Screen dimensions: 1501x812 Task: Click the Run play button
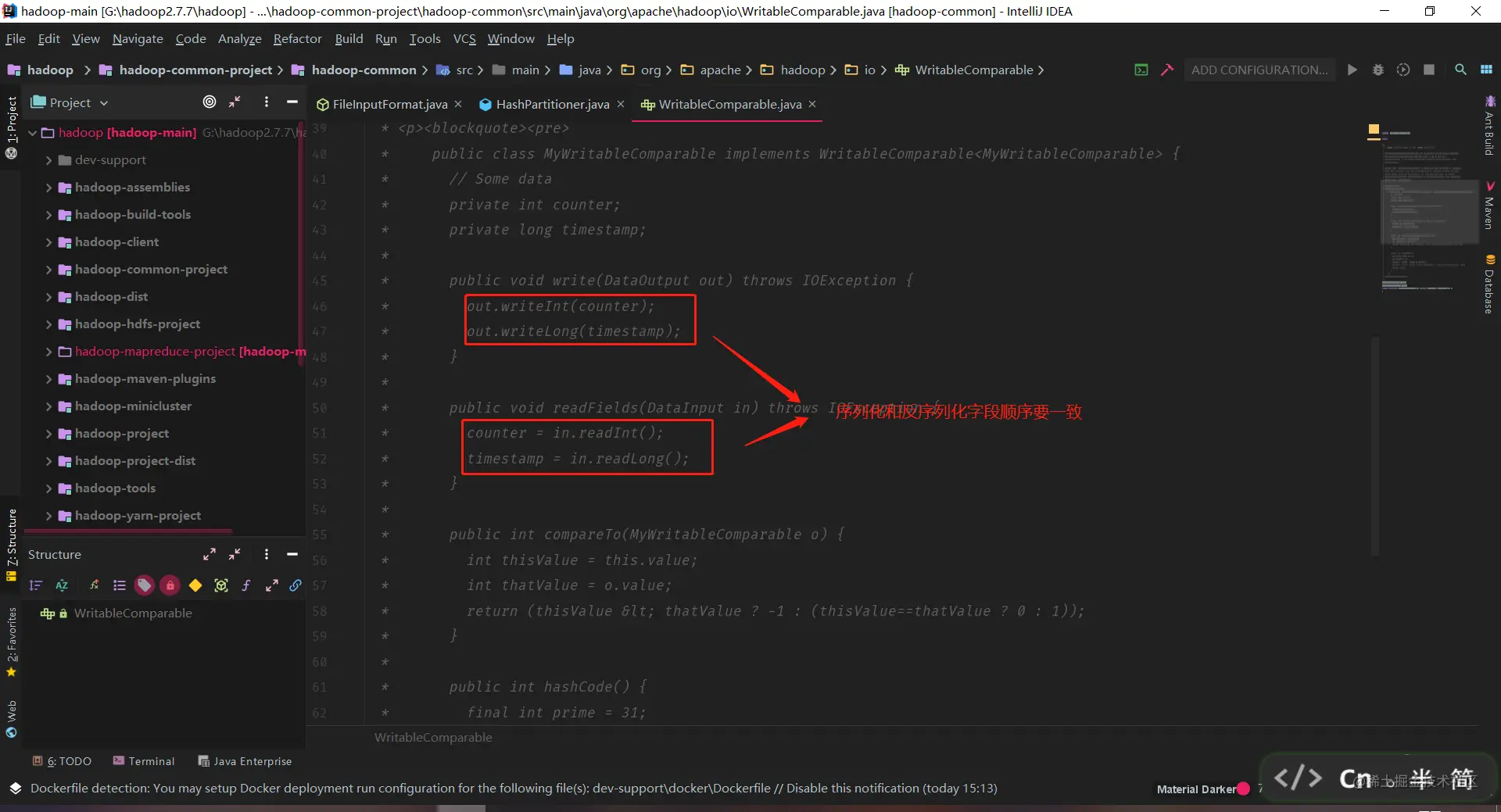(x=1352, y=70)
